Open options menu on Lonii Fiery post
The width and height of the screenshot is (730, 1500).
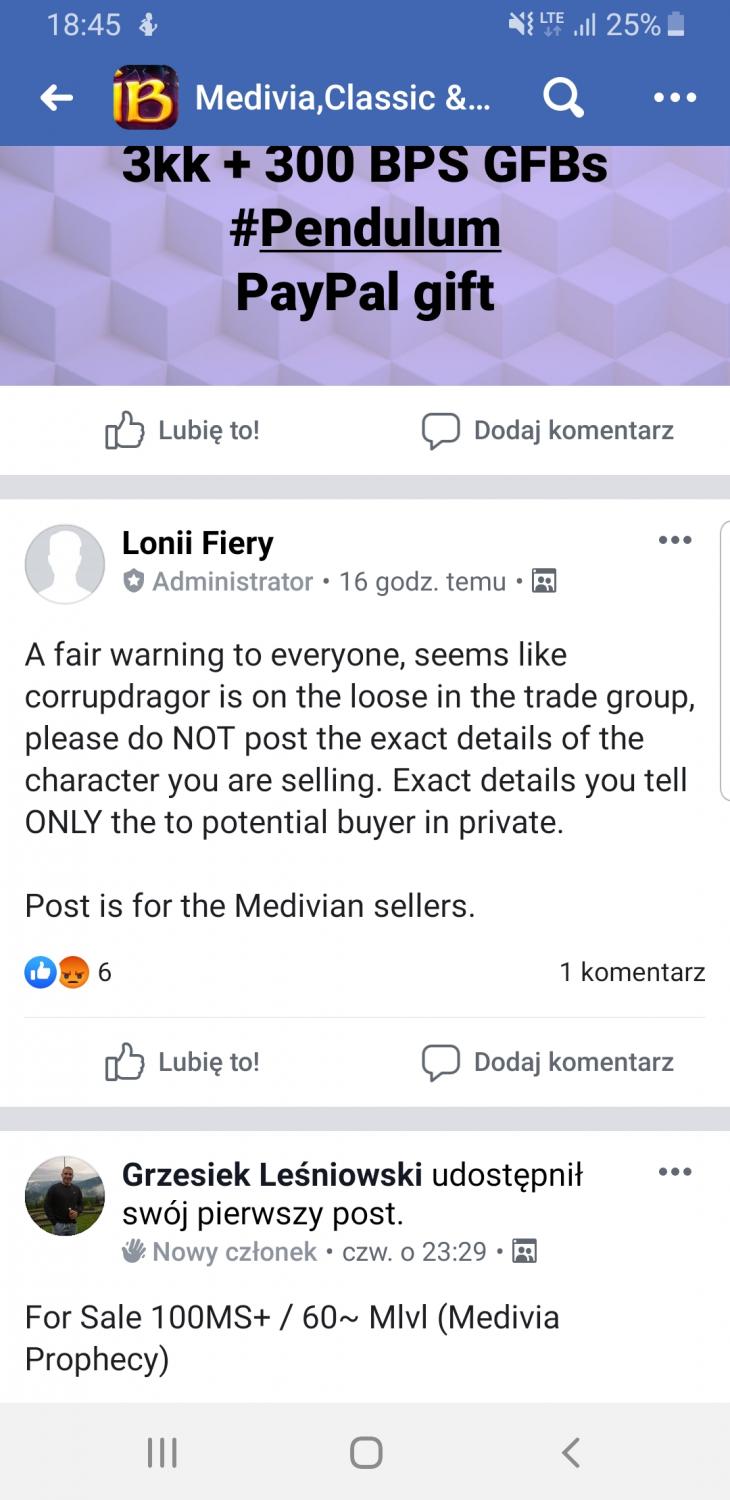(x=674, y=540)
